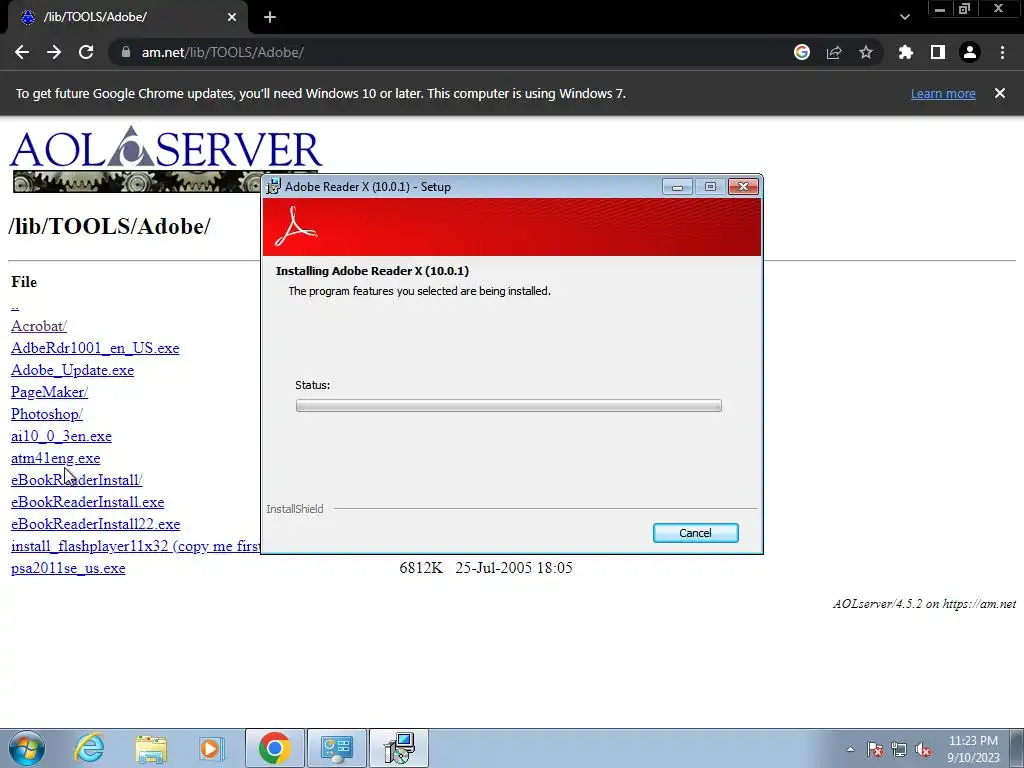The image size is (1024, 768).
Task: Click the date 25-Jul-2005 18:05
Action: tap(514, 568)
